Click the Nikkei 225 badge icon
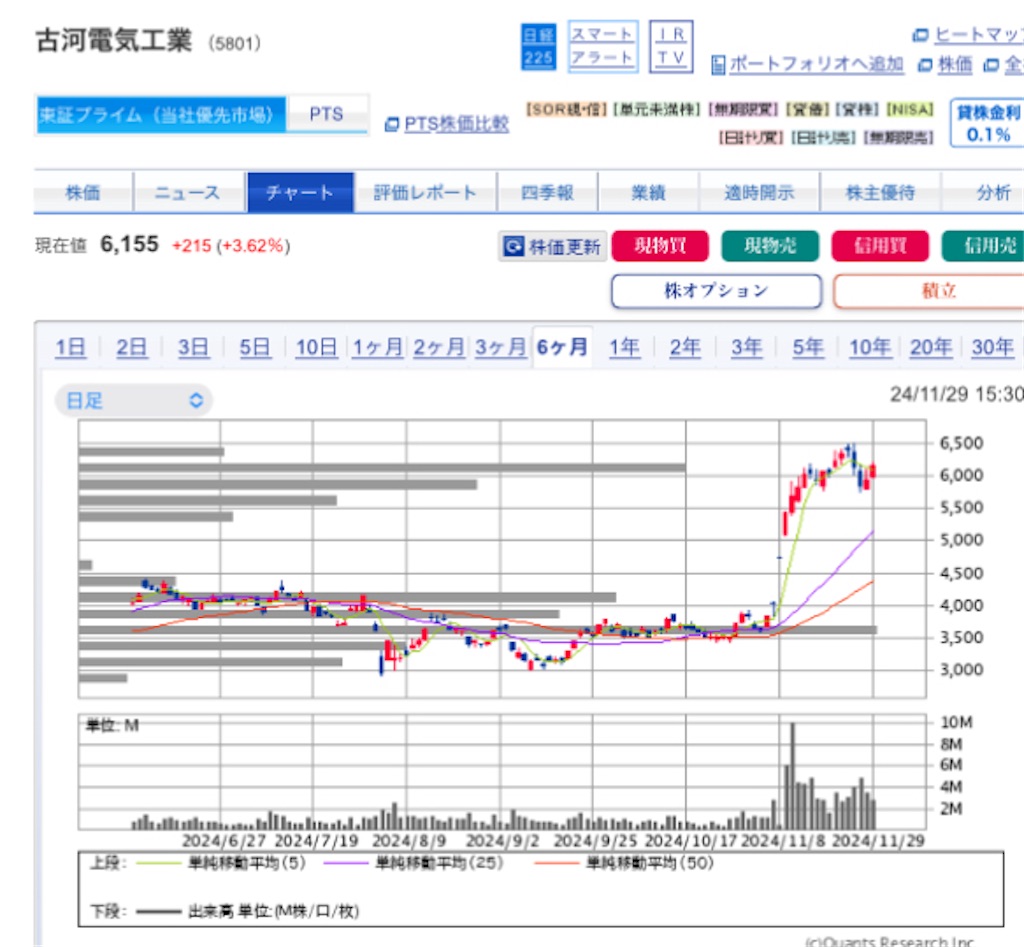Viewport: 1024px width, 947px height. click(x=538, y=46)
